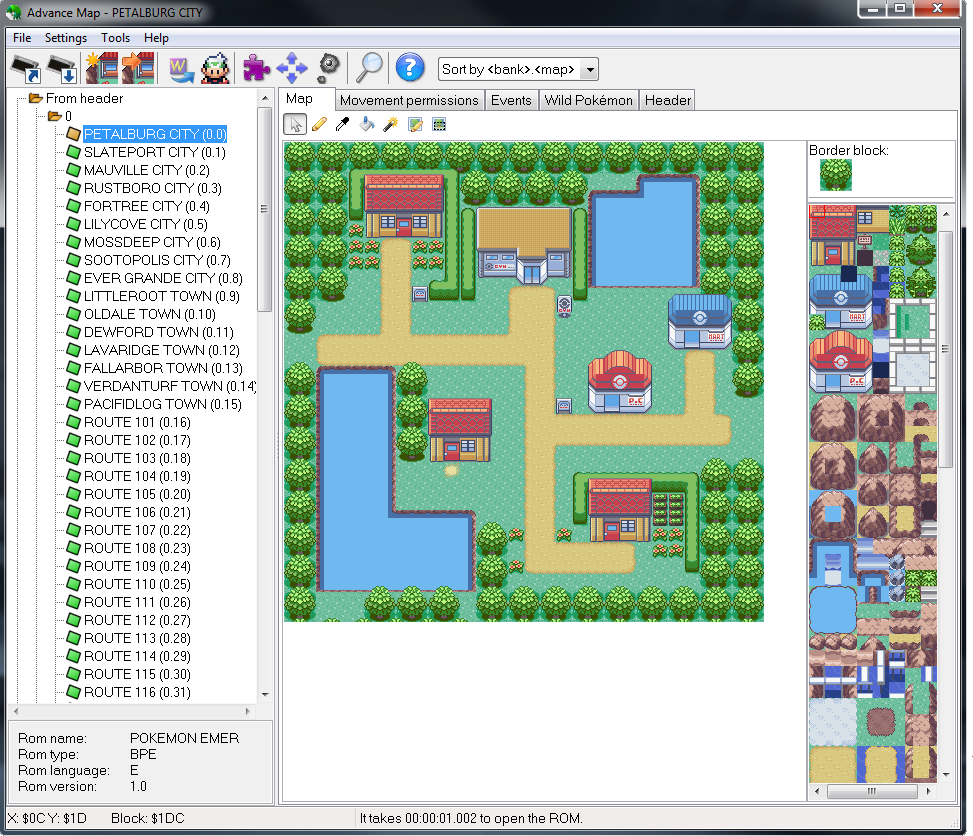Screen dimensions: 973x836
Task: Open help via blue question mark icon
Action: [410, 68]
